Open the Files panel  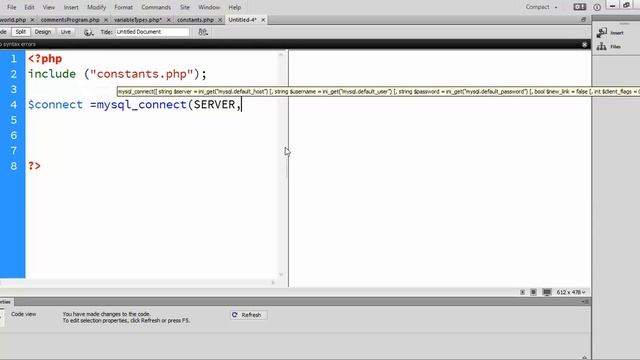pos(609,47)
